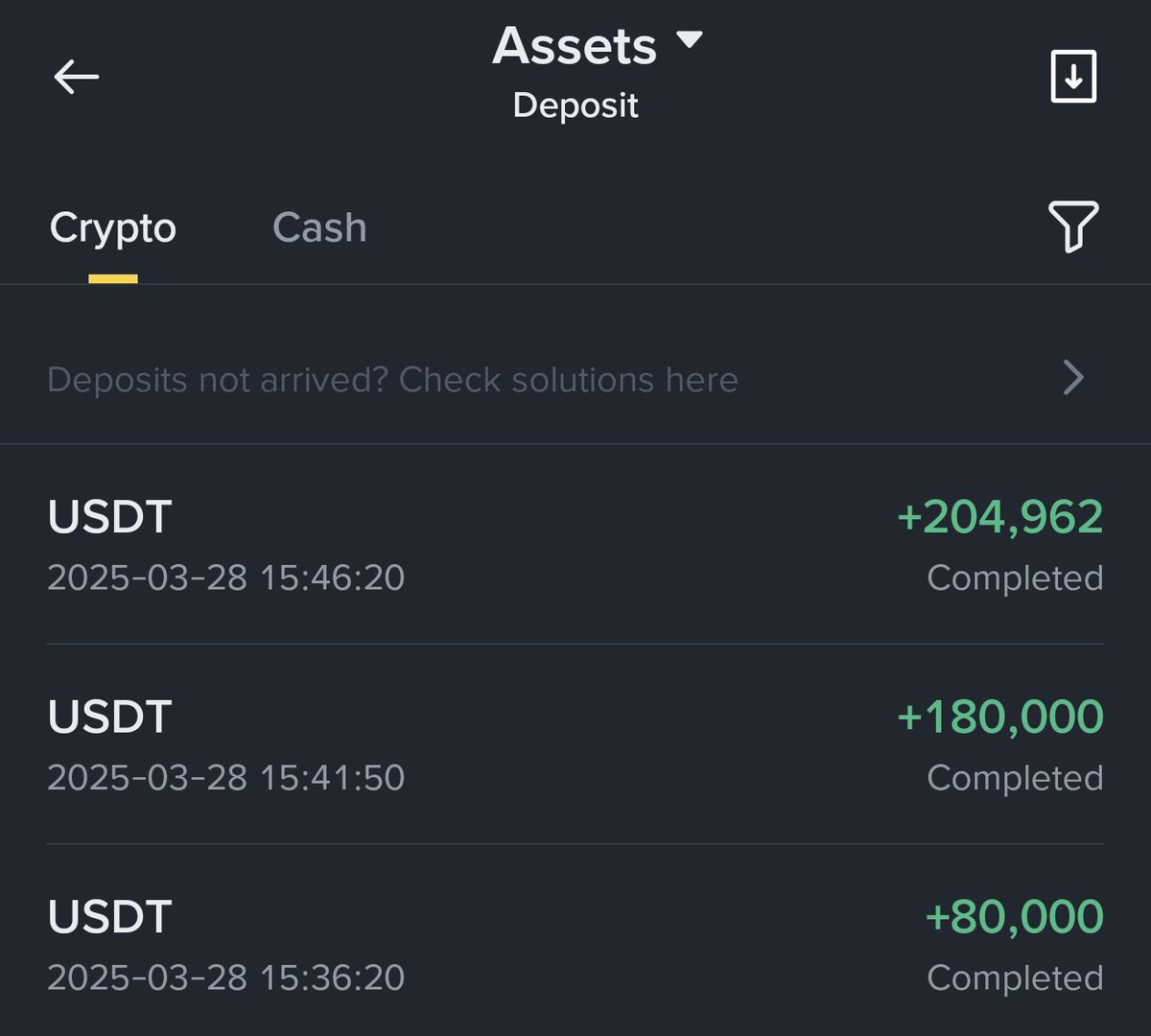Select the Crypto tab
Image resolution: width=1151 pixels, height=1036 pixels.
point(113,228)
